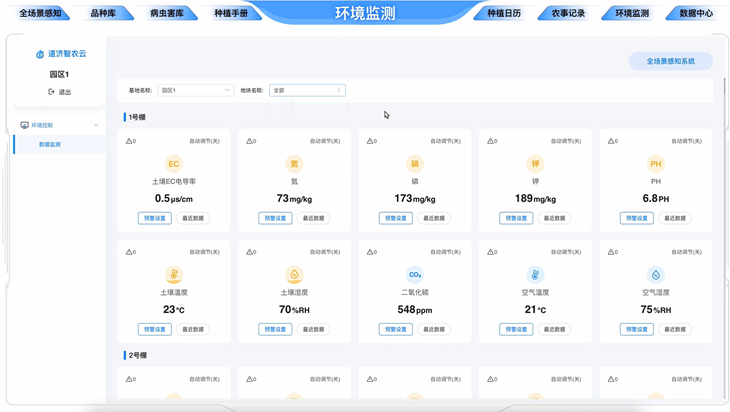Click the air temperature (空气温度) icon
The width and height of the screenshot is (730, 412).
click(x=535, y=275)
